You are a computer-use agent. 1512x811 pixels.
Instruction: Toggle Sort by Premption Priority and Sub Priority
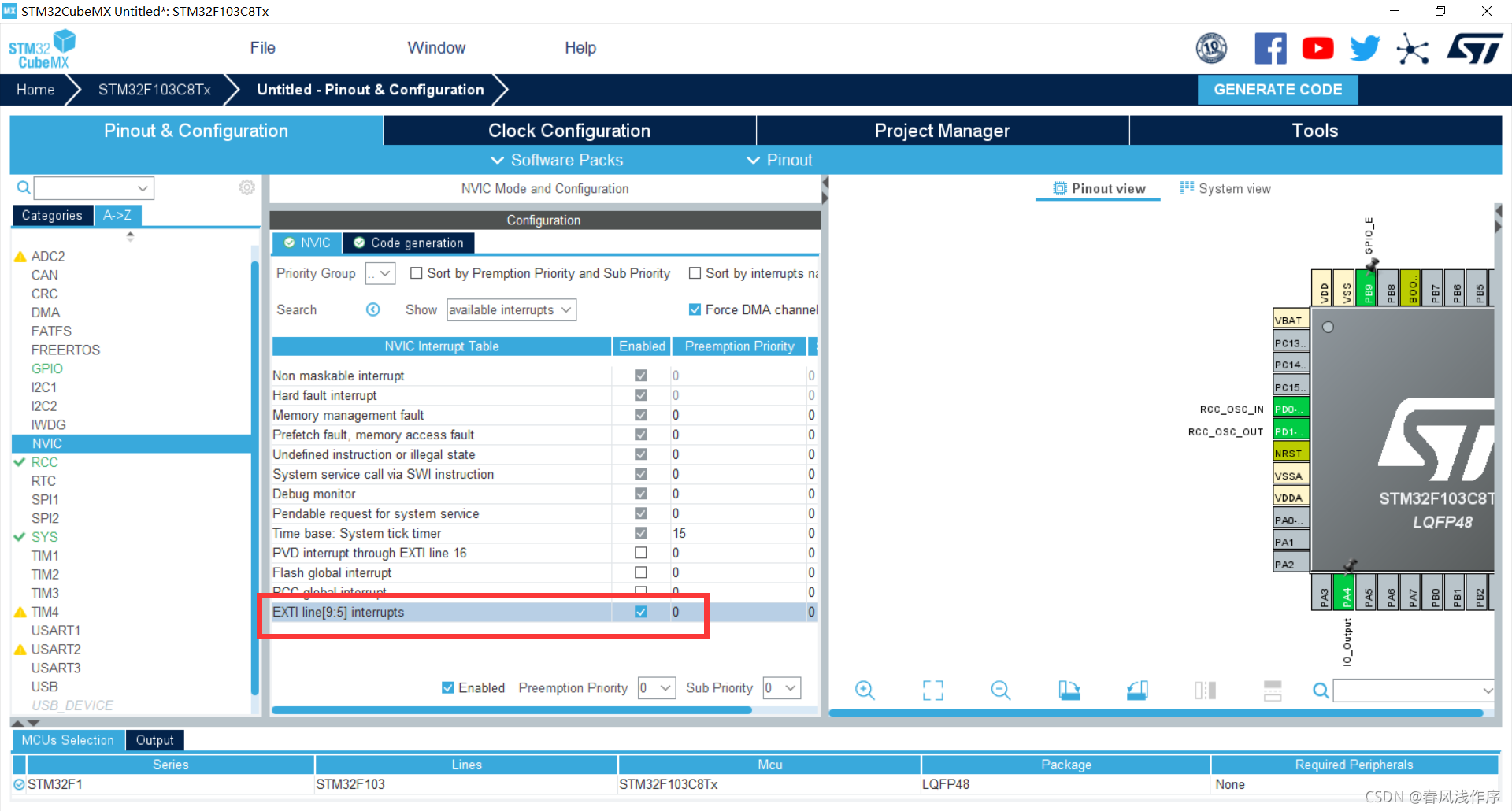(x=417, y=273)
